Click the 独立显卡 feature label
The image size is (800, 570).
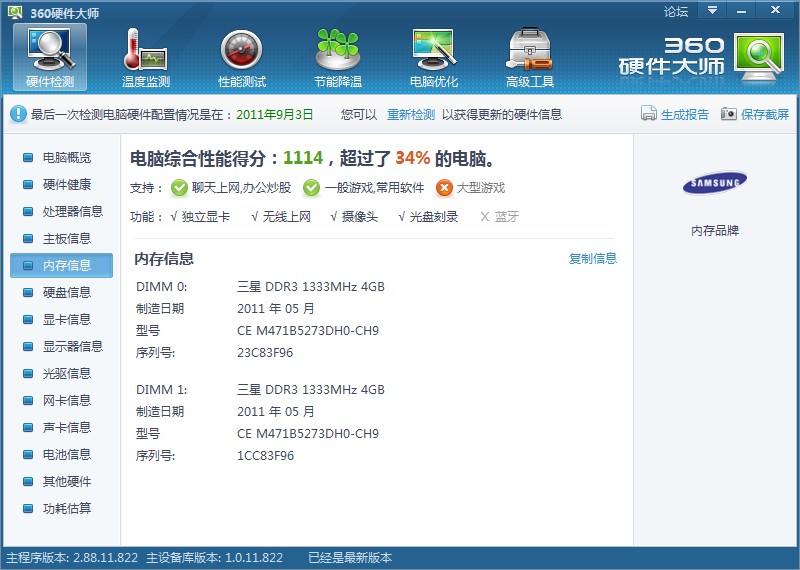click(206, 217)
